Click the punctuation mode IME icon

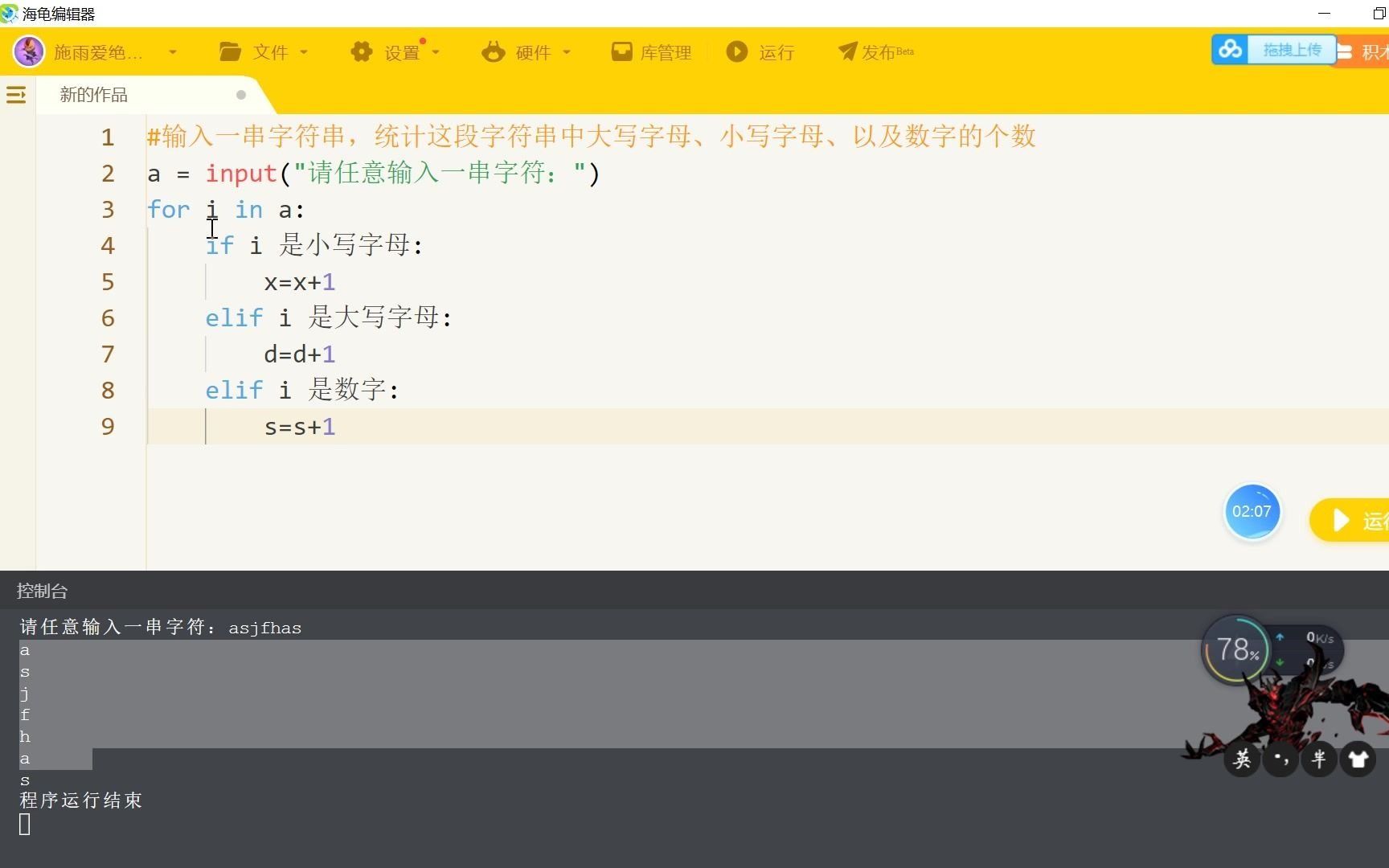coord(1280,759)
